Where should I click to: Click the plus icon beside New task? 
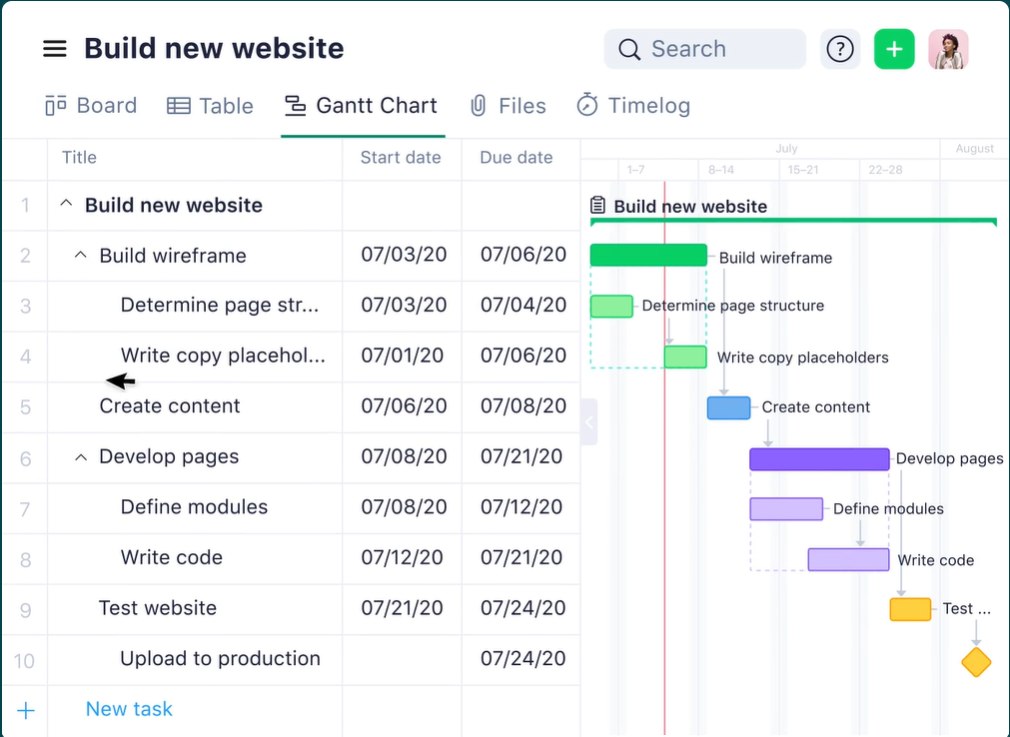[26, 710]
